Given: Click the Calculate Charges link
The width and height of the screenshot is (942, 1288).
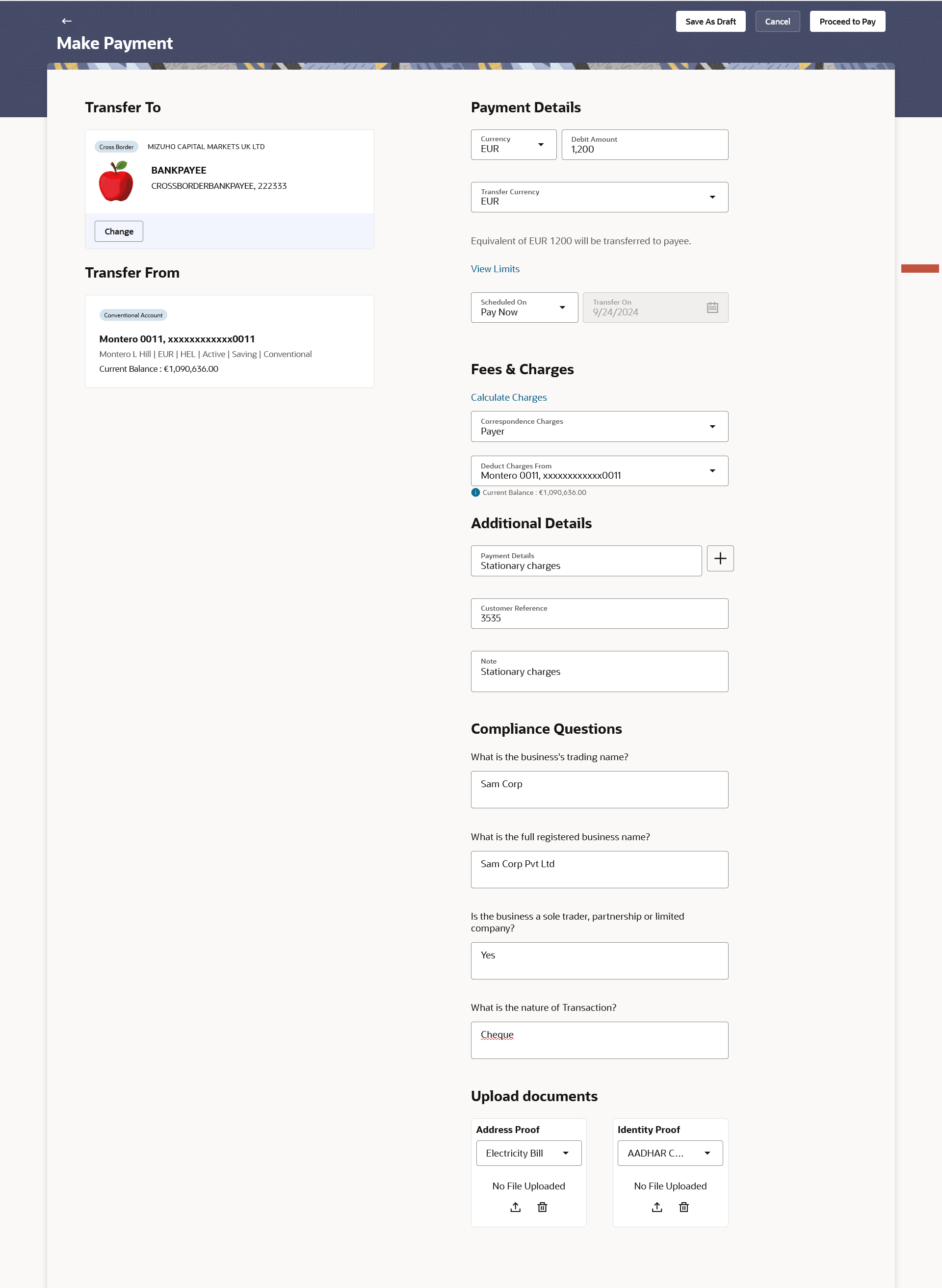Looking at the screenshot, I should pos(509,397).
